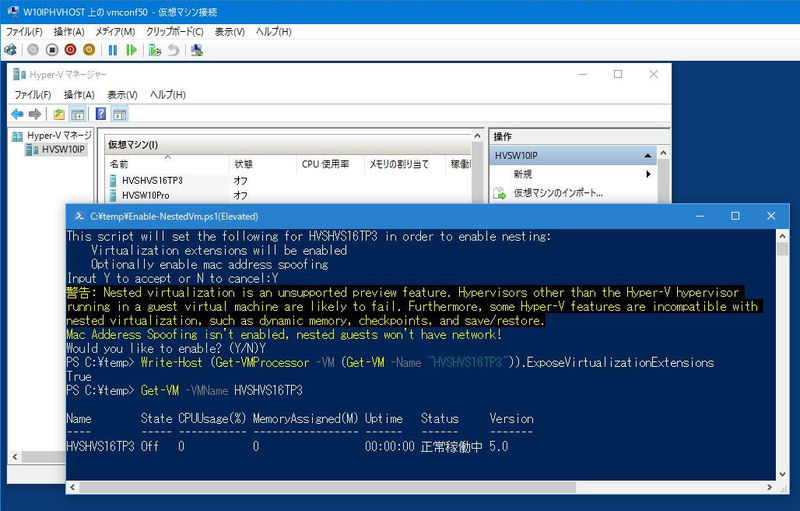Sort by メモリの割り当て column header
The image size is (800, 511).
click(x=404, y=164)
